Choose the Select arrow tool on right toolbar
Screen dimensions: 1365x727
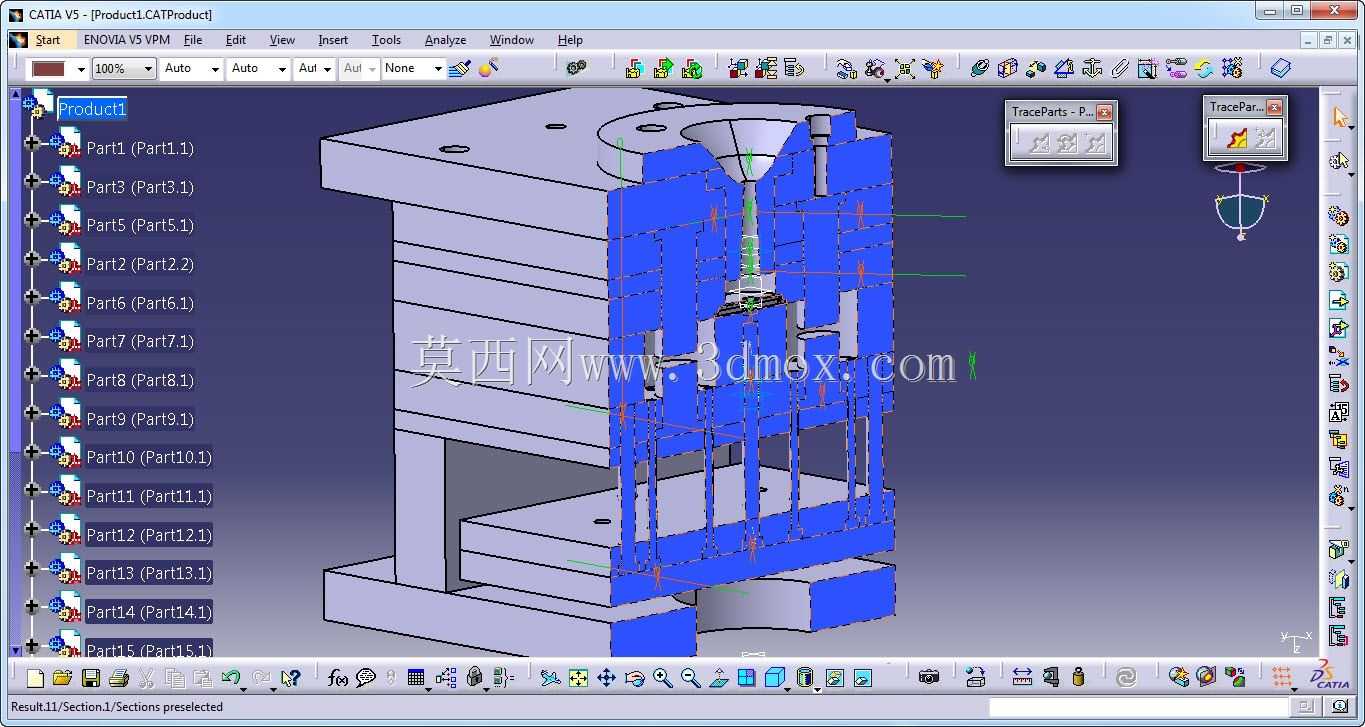pos(1340,118)
